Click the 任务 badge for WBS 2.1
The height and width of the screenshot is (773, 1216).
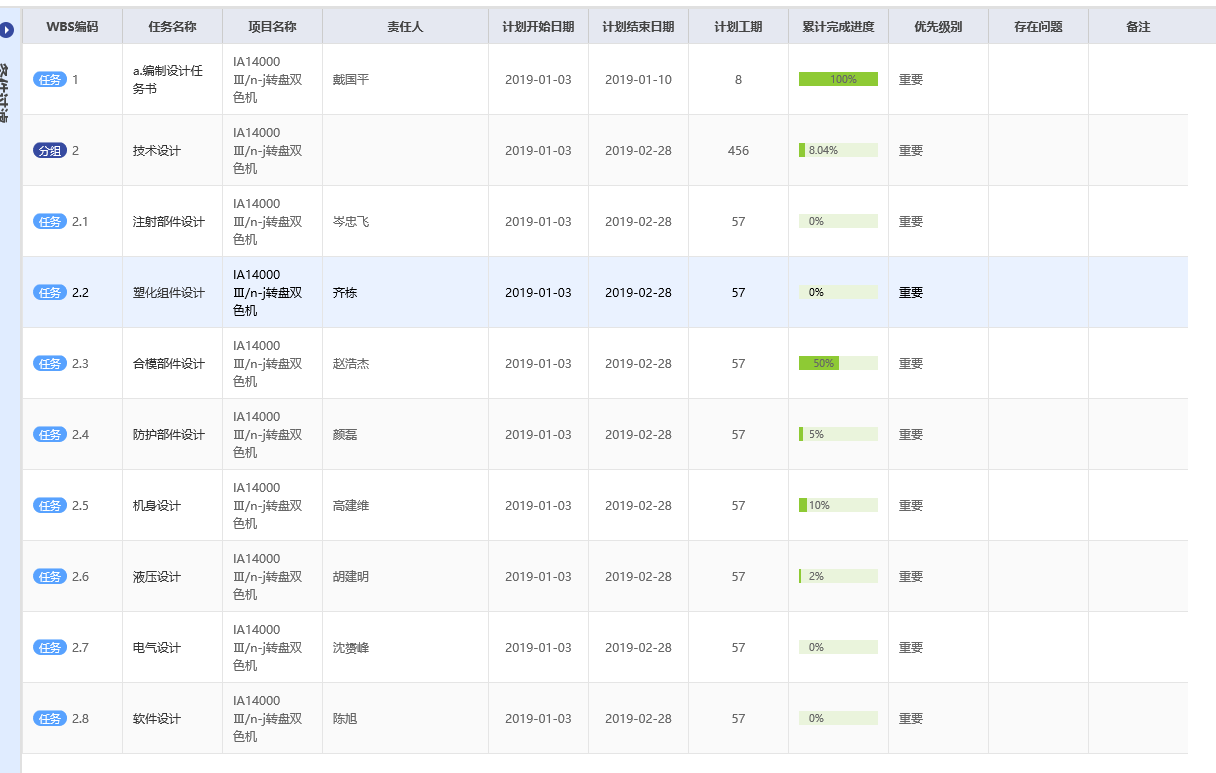pos(49,221)
